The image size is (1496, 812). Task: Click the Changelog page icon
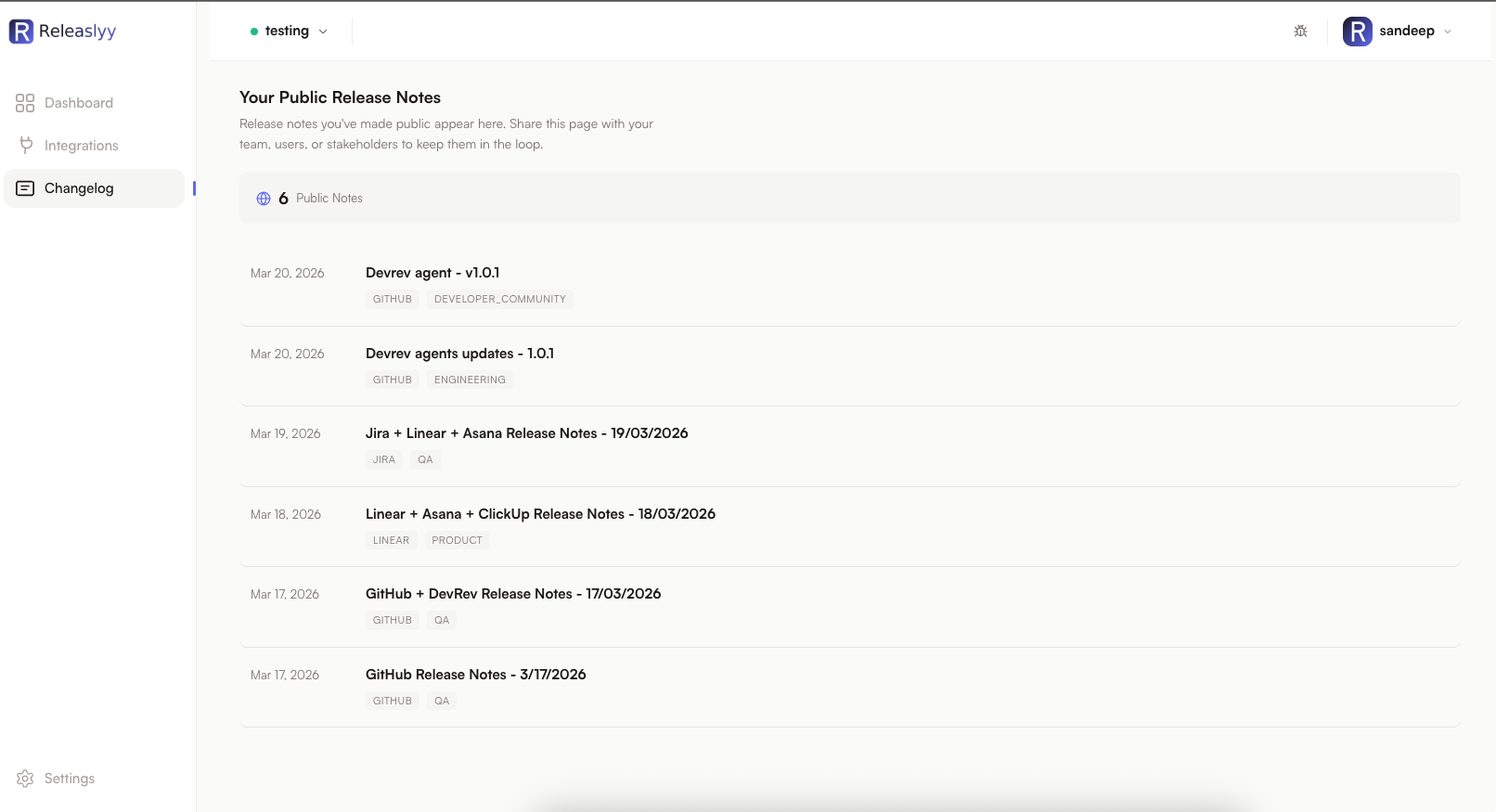[x=26, y=188]
